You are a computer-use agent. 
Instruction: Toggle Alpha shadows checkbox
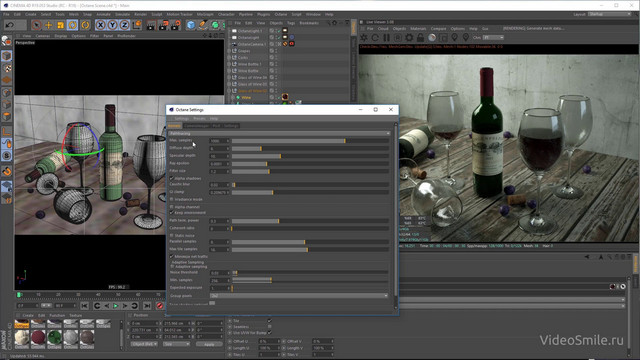172,178
